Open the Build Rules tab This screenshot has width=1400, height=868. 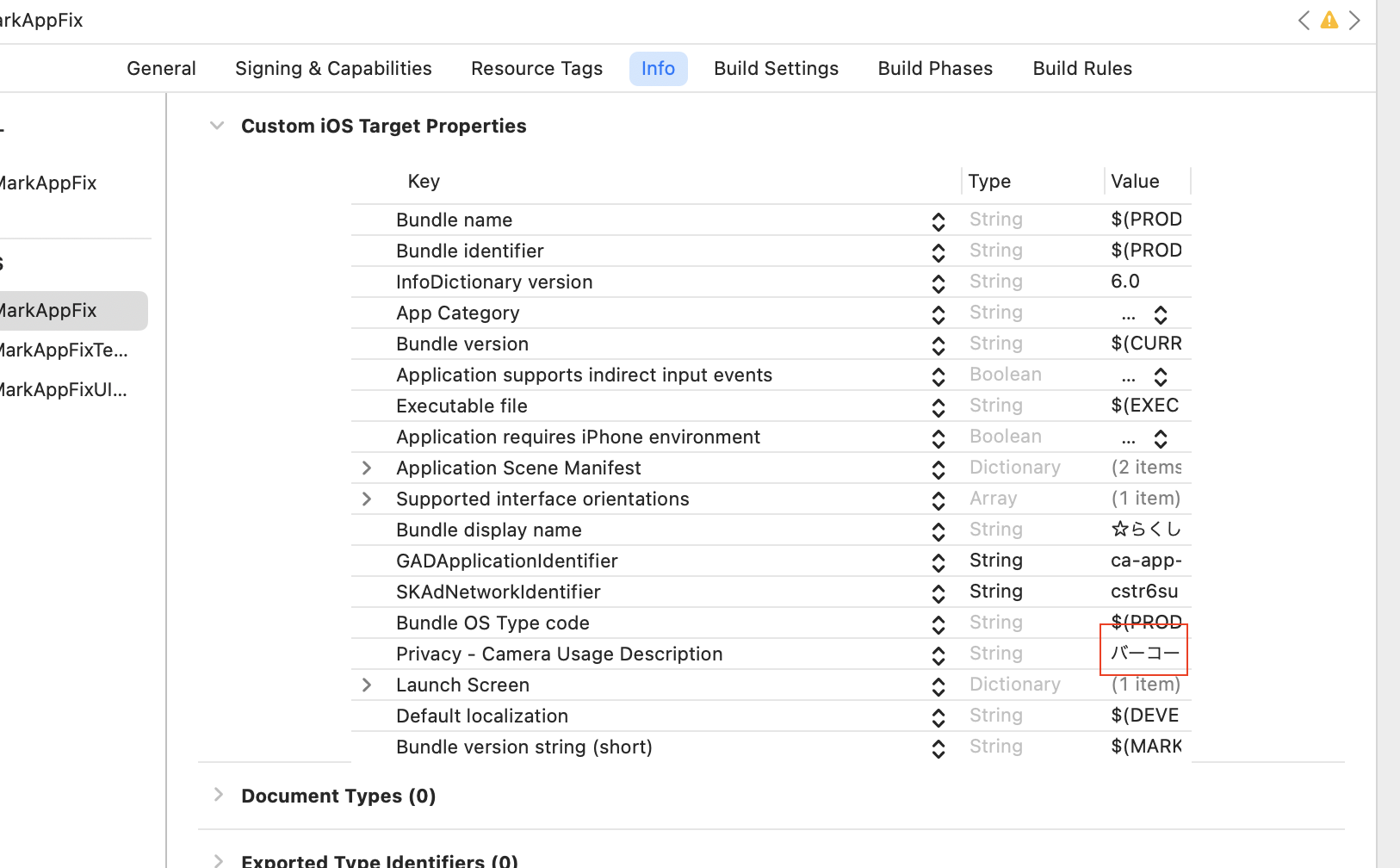pyautogui.click(x=1082, y=68)
